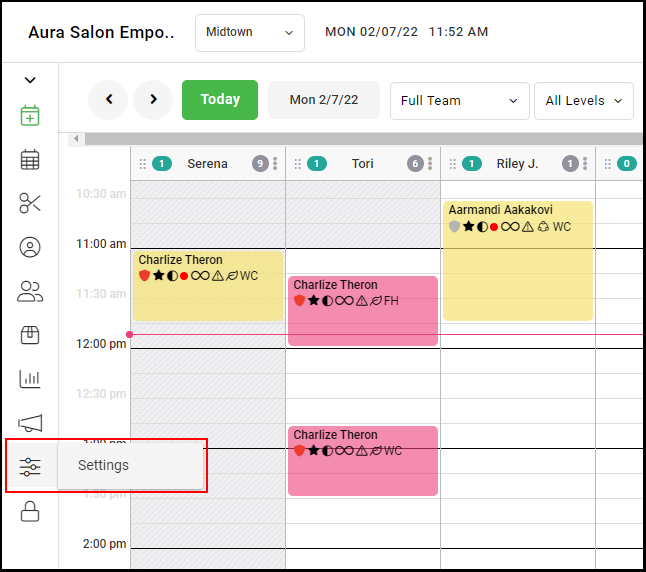
Task: Click the green Today button
Action: [220, 99]
